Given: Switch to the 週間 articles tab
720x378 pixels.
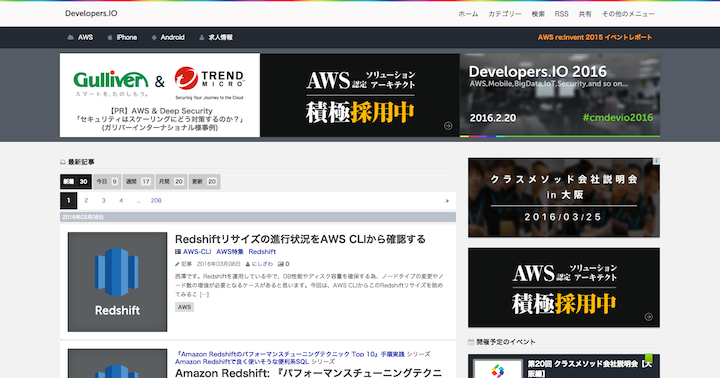Looking at the screenshot, I should pyautogui.click(x=138, y=181).
